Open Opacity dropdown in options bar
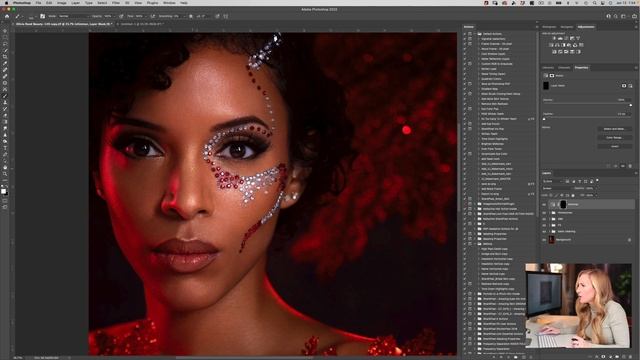 pos(114,16)
